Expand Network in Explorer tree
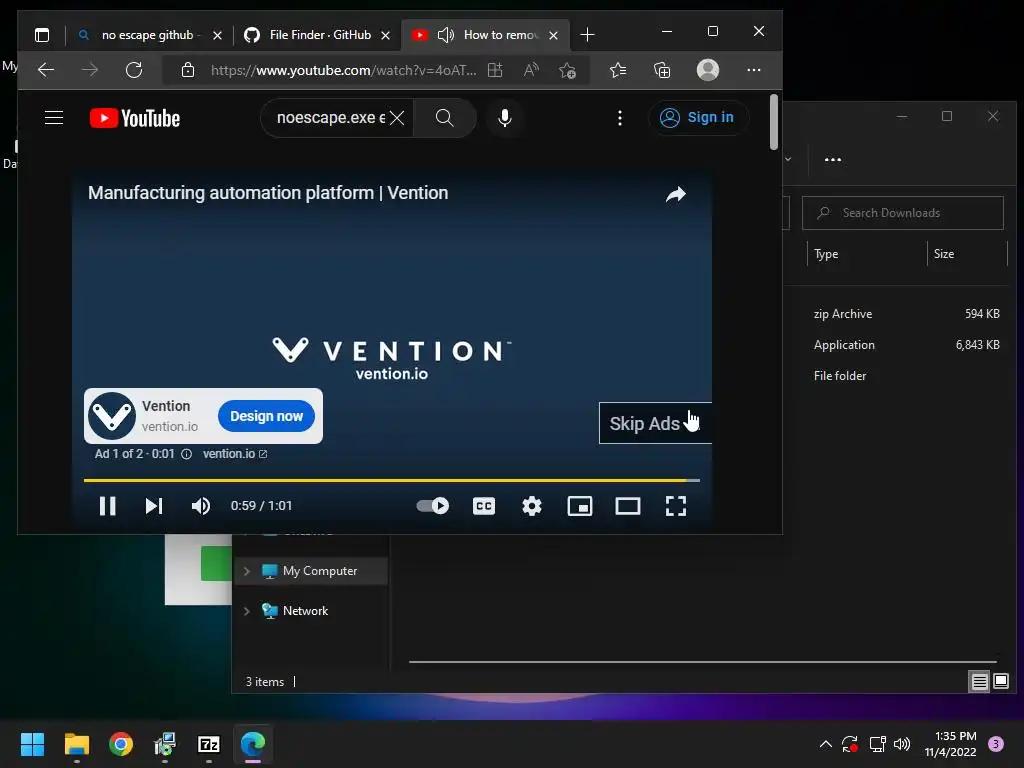 coord(247,611)
